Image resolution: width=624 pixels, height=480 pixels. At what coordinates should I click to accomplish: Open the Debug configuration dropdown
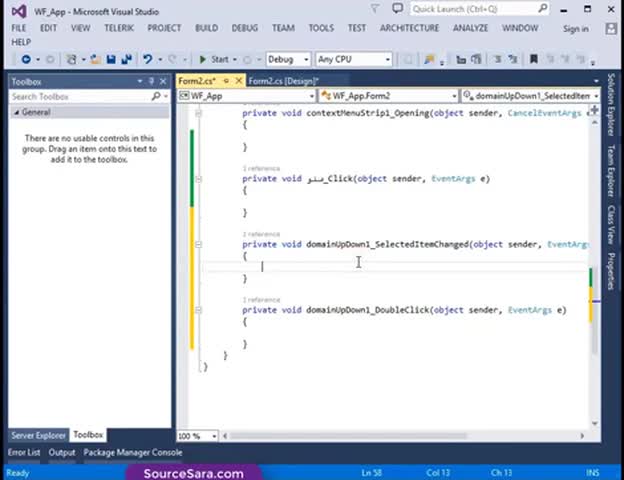tap(303, 59)
